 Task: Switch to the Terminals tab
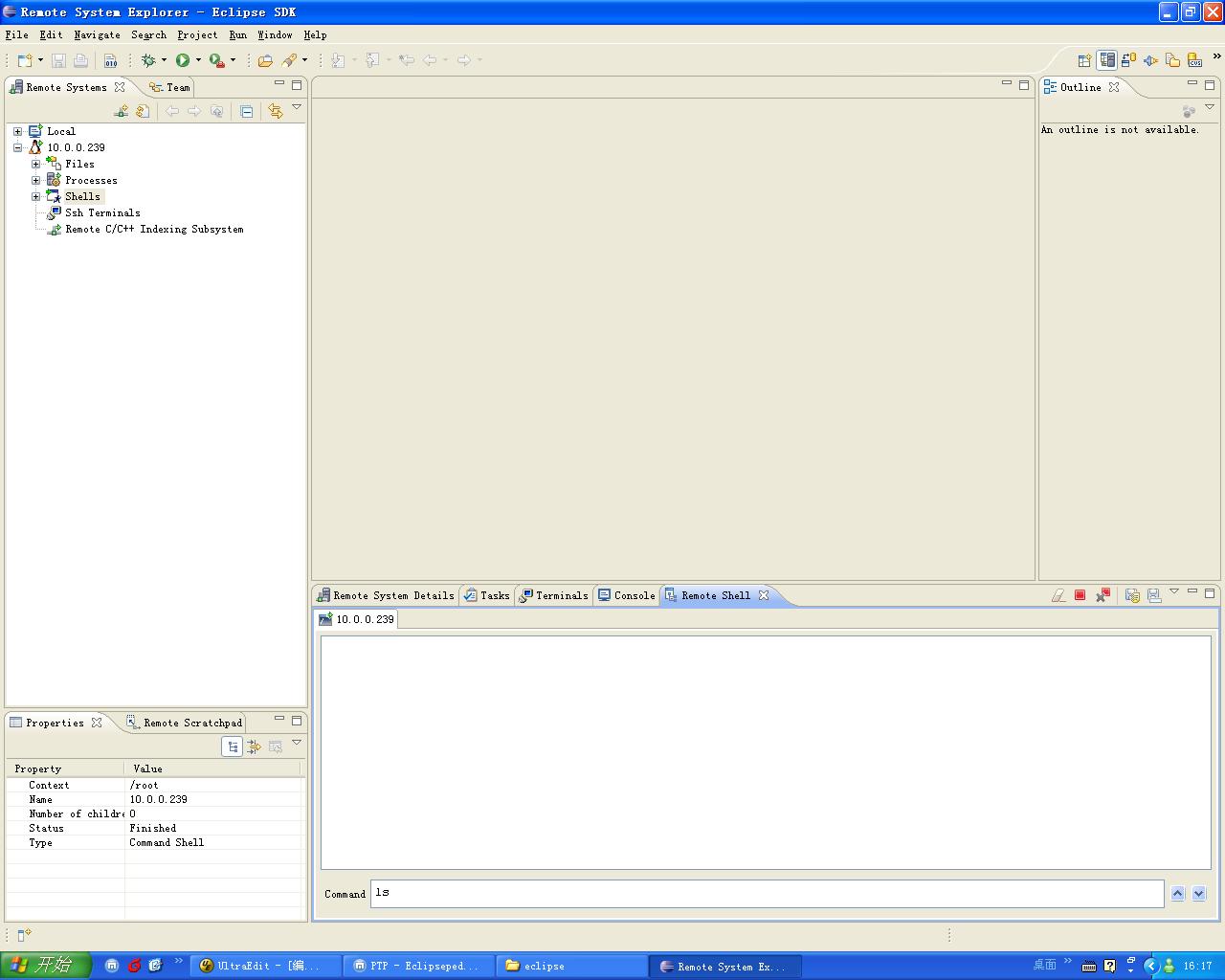tap(553, 595)
